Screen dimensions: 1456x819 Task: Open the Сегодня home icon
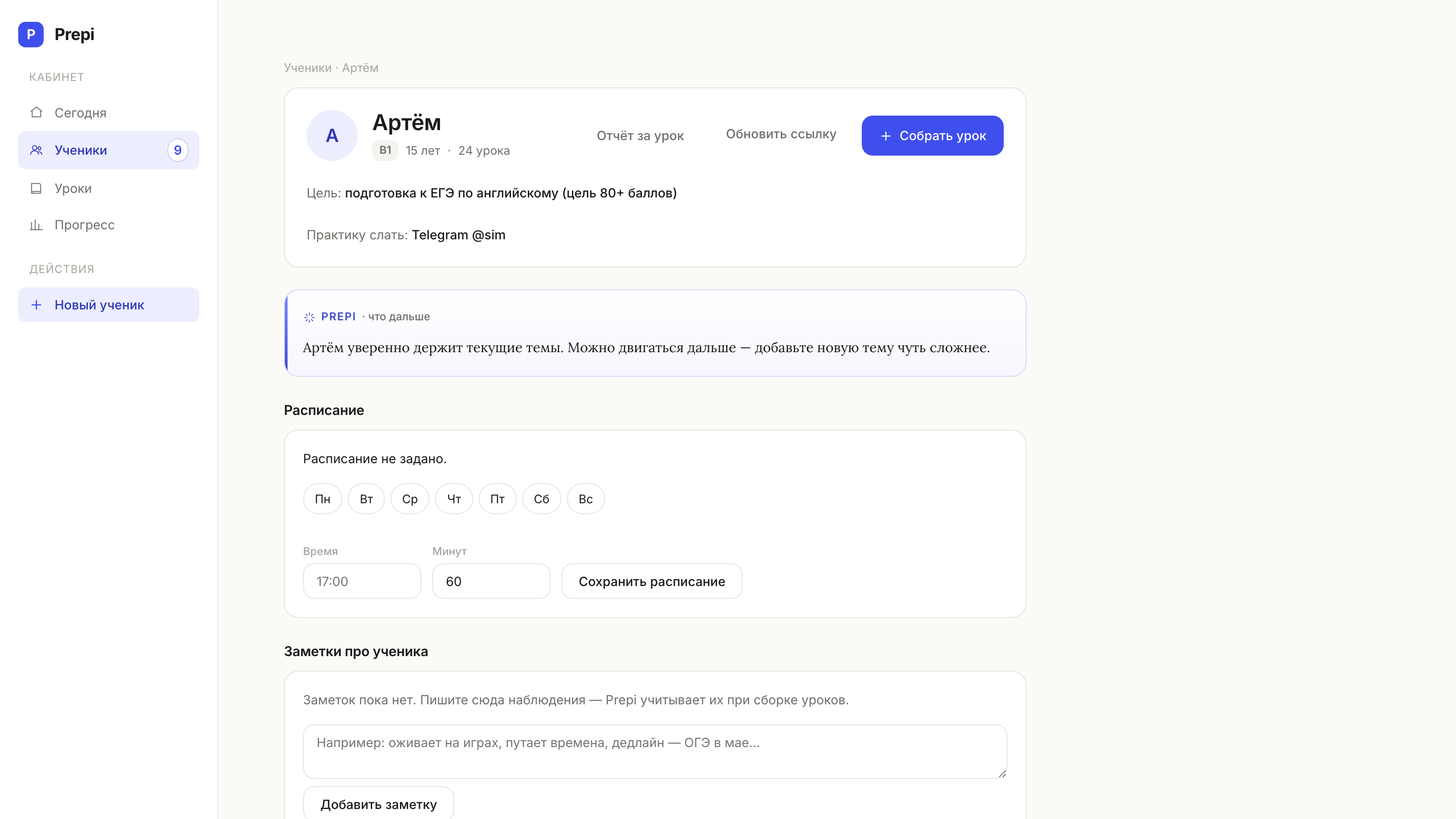(36, 112)
